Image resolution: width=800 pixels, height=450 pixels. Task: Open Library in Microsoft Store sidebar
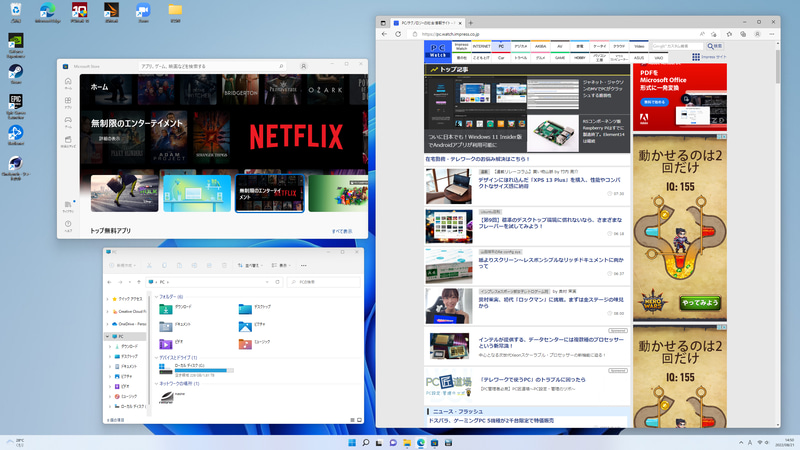click(x=68, y=207)
